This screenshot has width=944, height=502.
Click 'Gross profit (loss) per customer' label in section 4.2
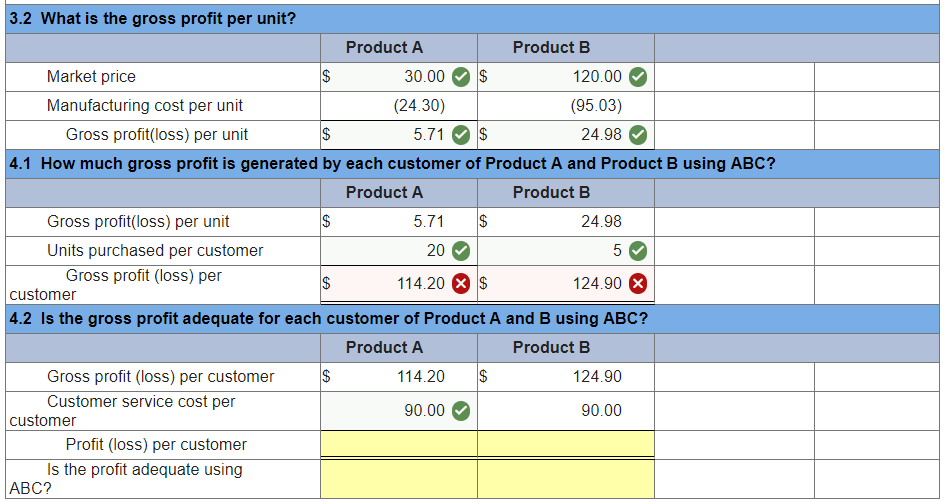[161, 377]
